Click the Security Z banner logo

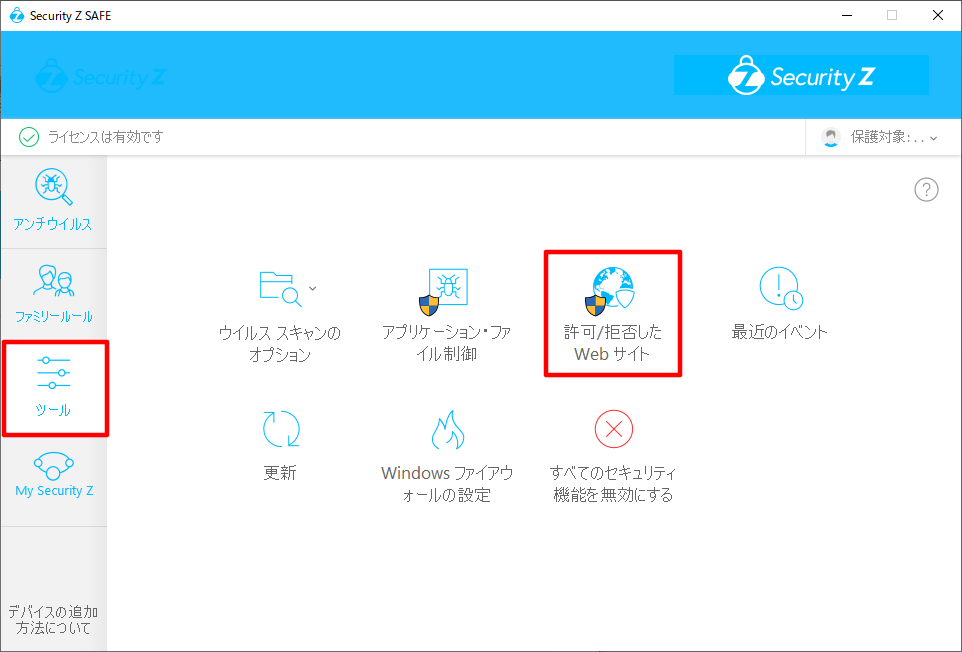pos(801,76)
